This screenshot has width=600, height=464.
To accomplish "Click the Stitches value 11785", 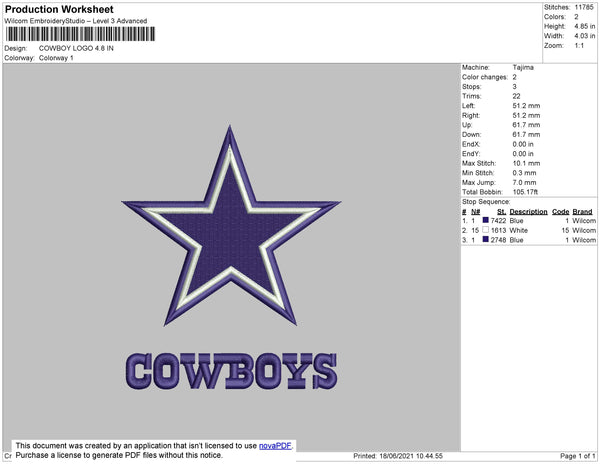I will coord(584,7).
